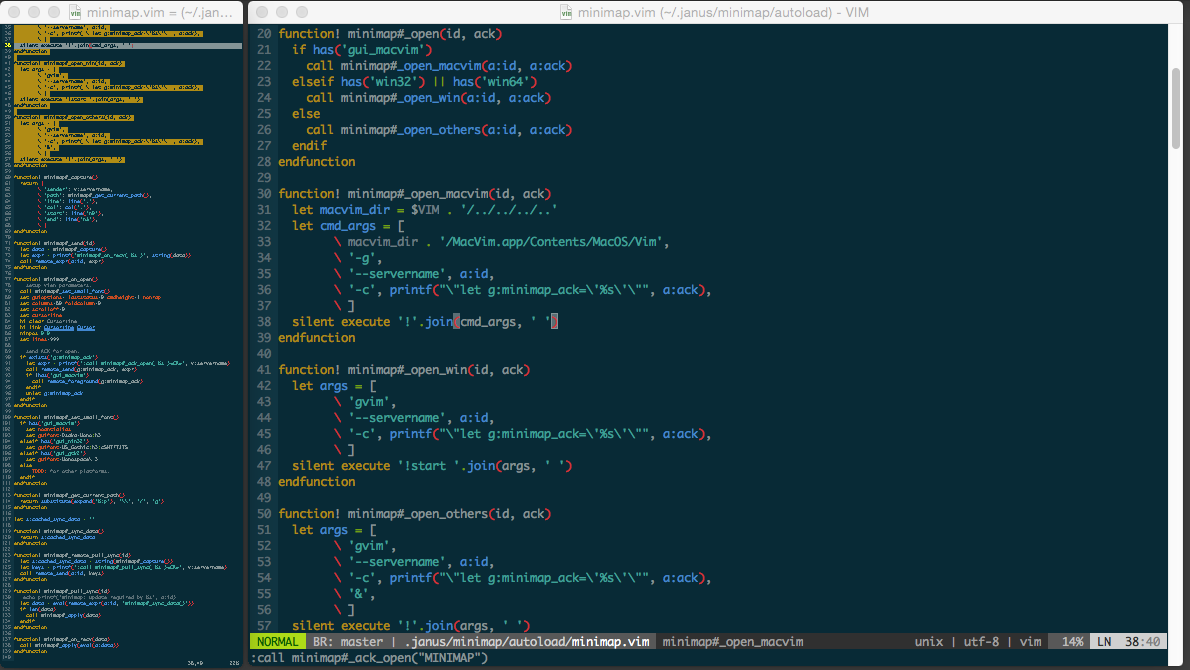Click 'endfunction' on line 48
This screenshot has height=670, width=1190.
tap(316, 482)
